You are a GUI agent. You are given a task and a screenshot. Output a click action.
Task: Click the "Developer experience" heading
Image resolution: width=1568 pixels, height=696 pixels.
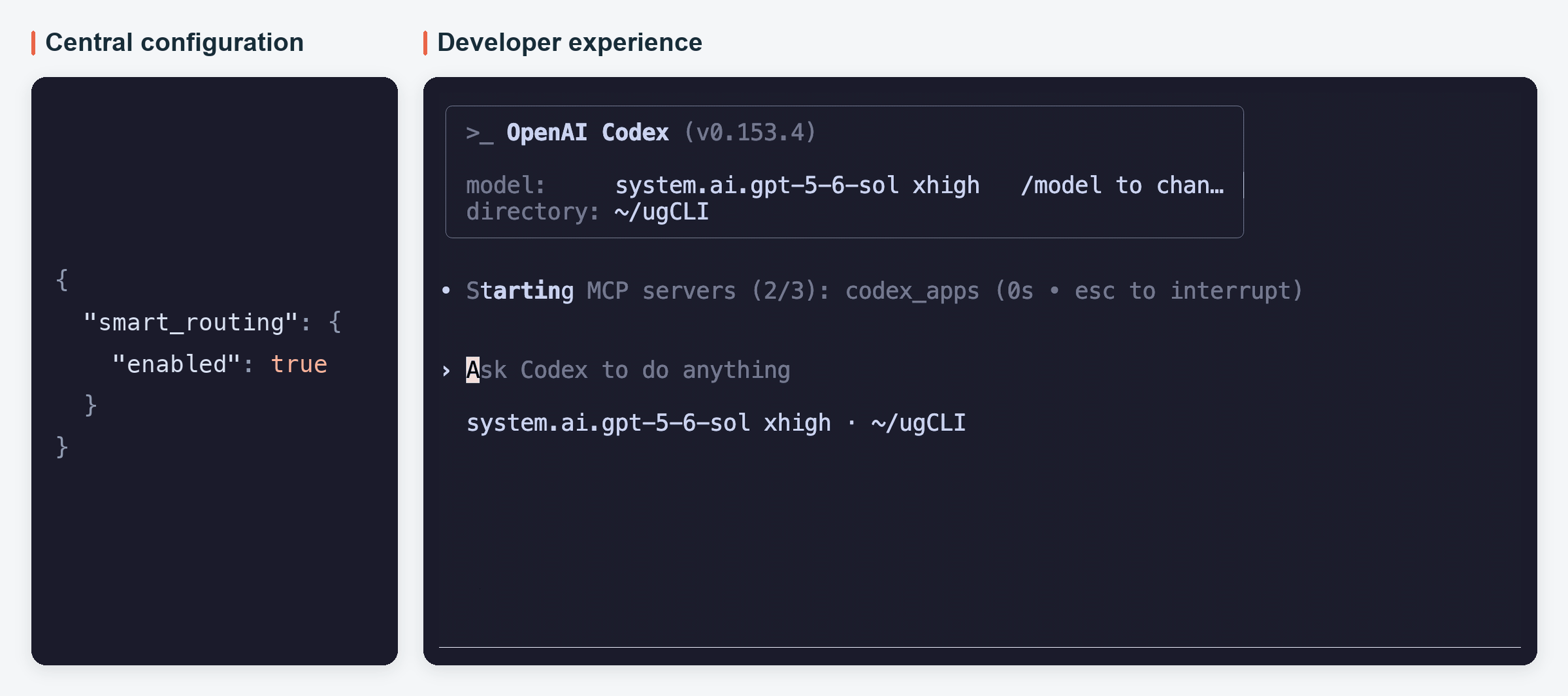click(570, 42)
